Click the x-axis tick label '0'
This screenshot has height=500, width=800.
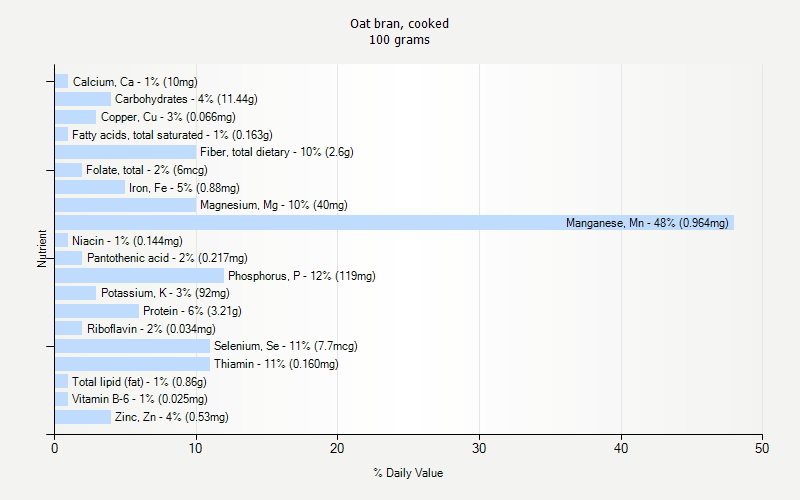point(55,448)
